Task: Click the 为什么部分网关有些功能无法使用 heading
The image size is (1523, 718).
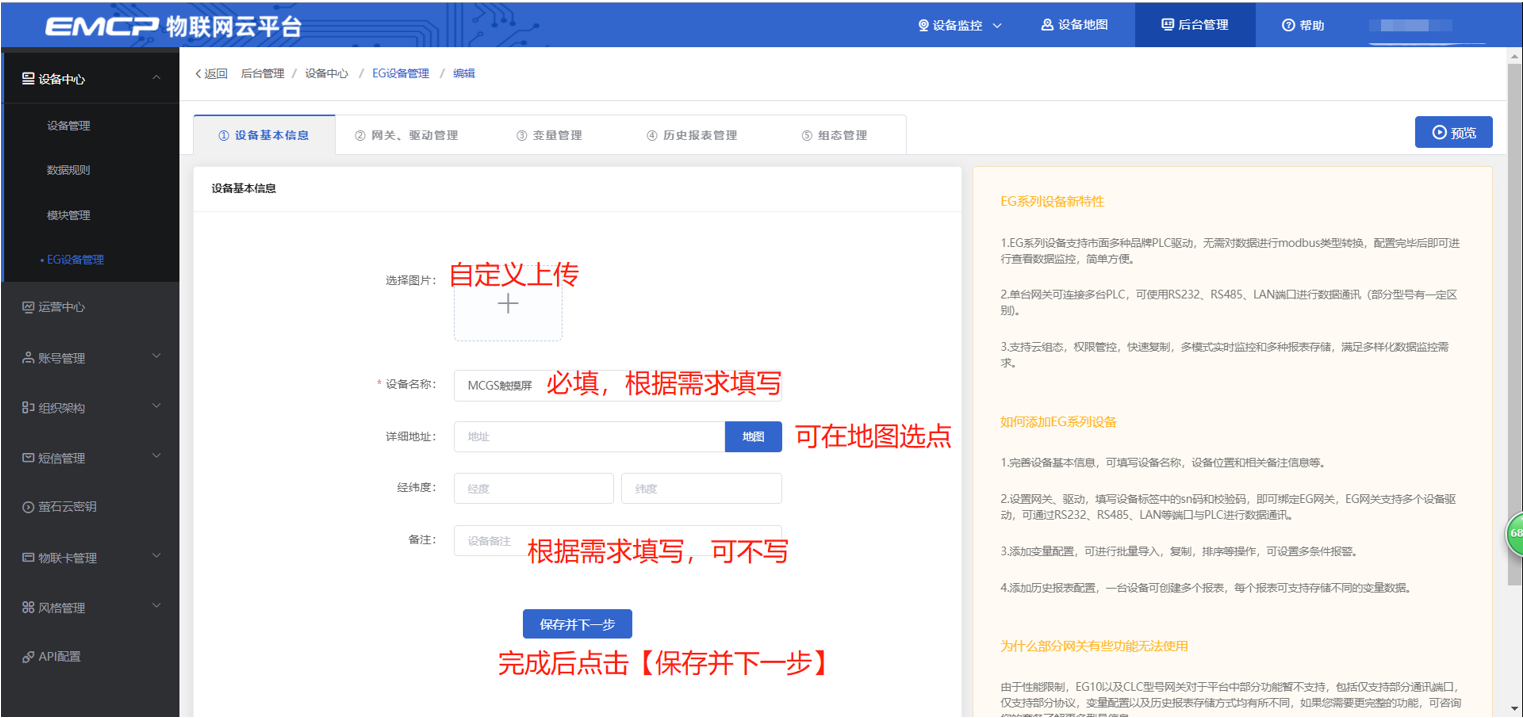Action: point(1095,646)
